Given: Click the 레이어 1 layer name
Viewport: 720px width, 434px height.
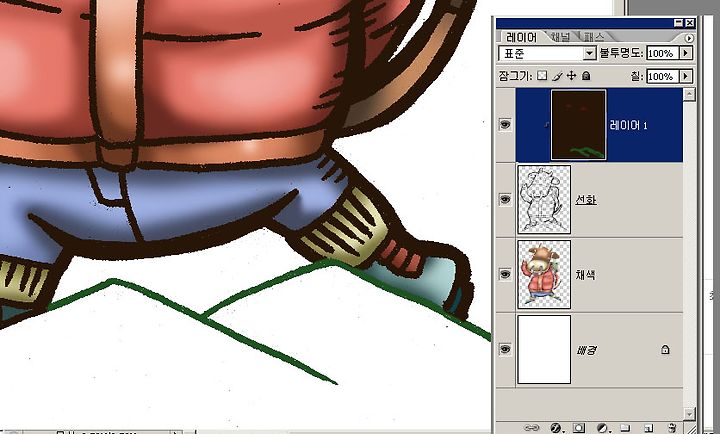Looking at the screenshot, I should point(628,125).
